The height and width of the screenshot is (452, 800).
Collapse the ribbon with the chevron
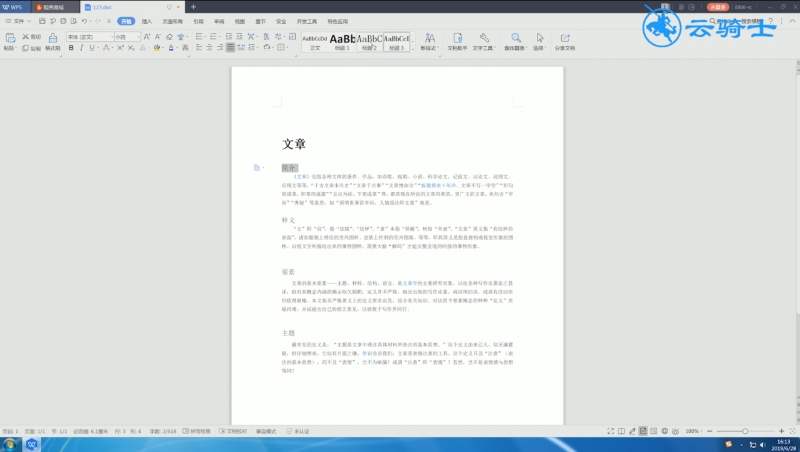click(x=792, y=21)
